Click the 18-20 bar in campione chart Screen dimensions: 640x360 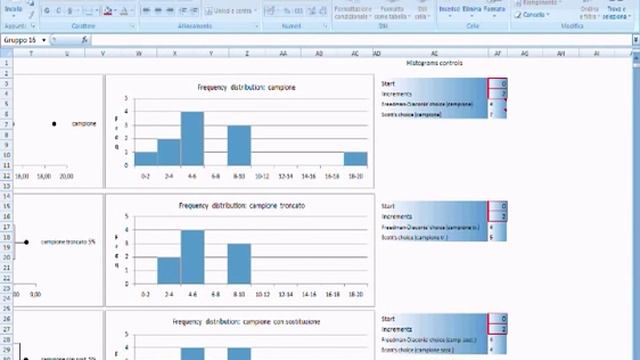pos(356,159)
